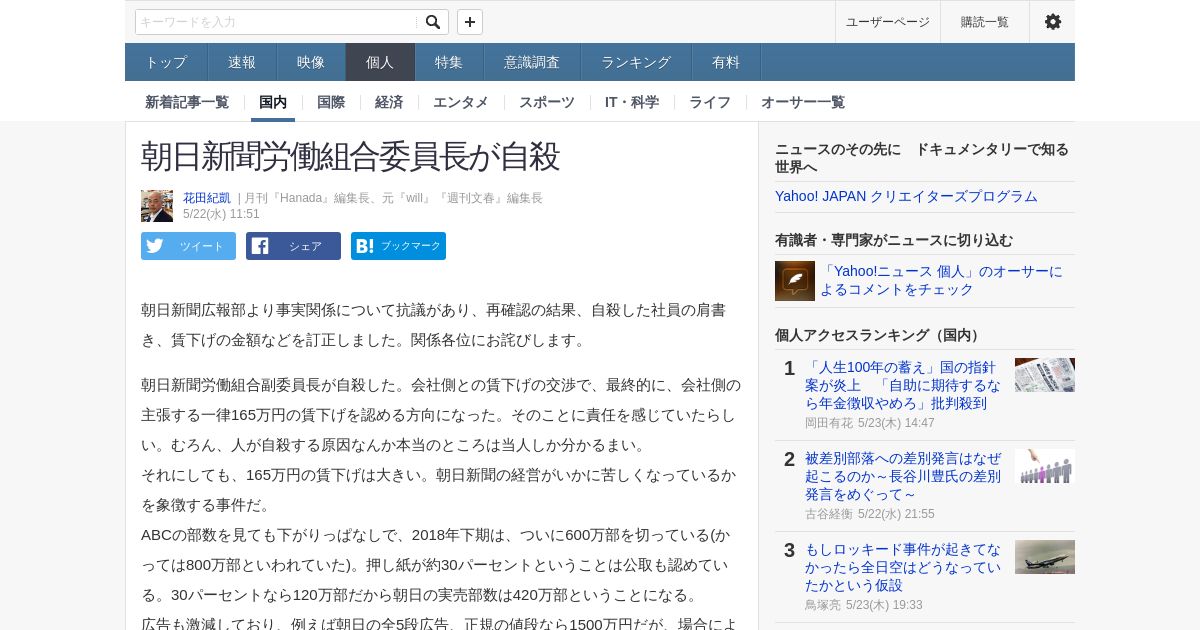Select IT・科学 category
The width and height of the screenshot is (1200, 630).
632,102
